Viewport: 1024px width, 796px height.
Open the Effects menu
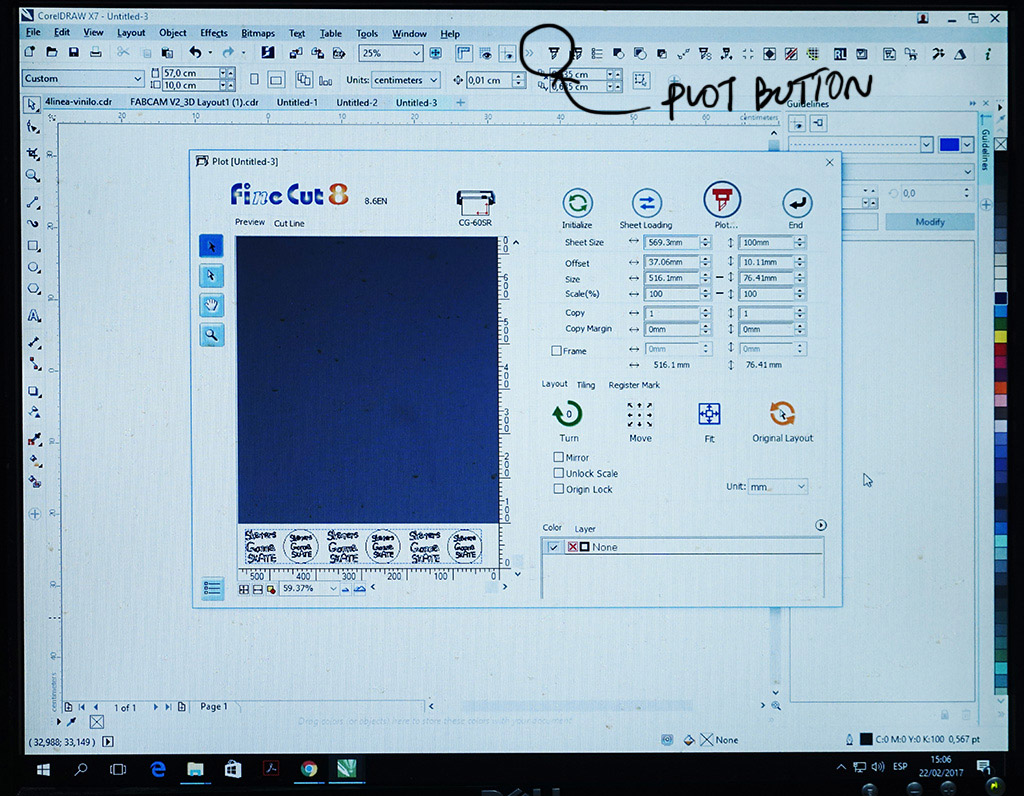[x=214, y=33]
